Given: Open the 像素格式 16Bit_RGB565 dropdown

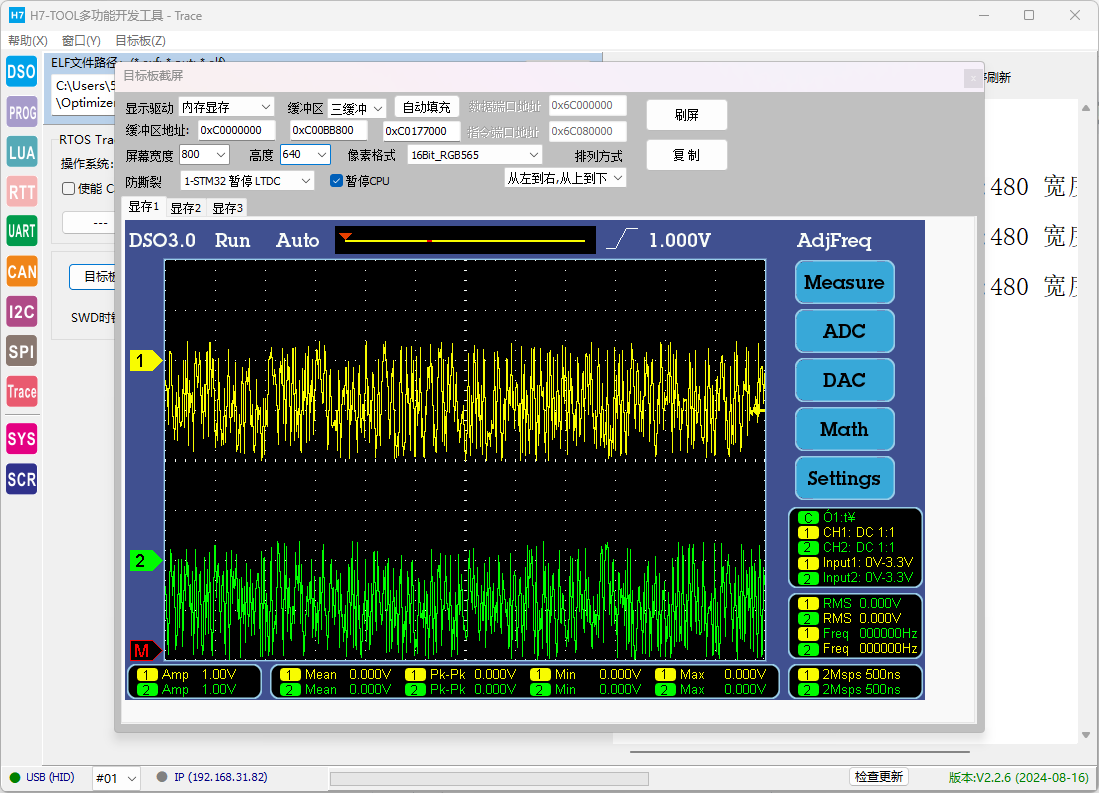Looking at the screenshot, I should [475, 155].
